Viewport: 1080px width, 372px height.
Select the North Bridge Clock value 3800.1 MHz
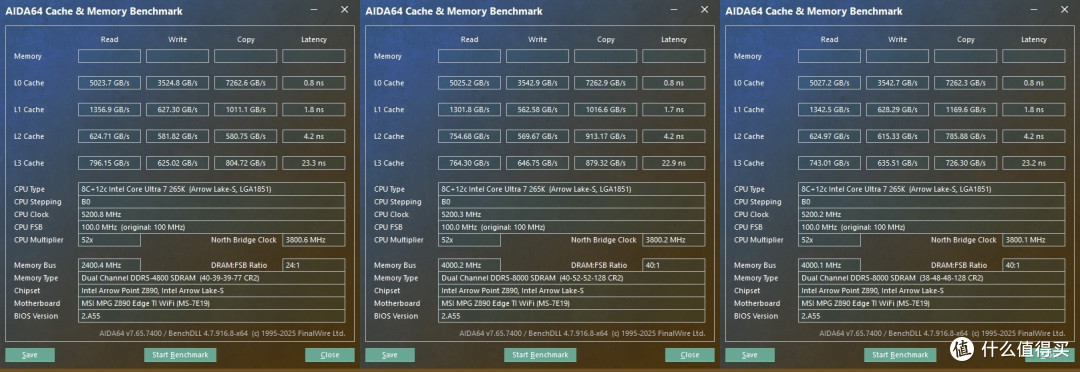(1034, 240)
